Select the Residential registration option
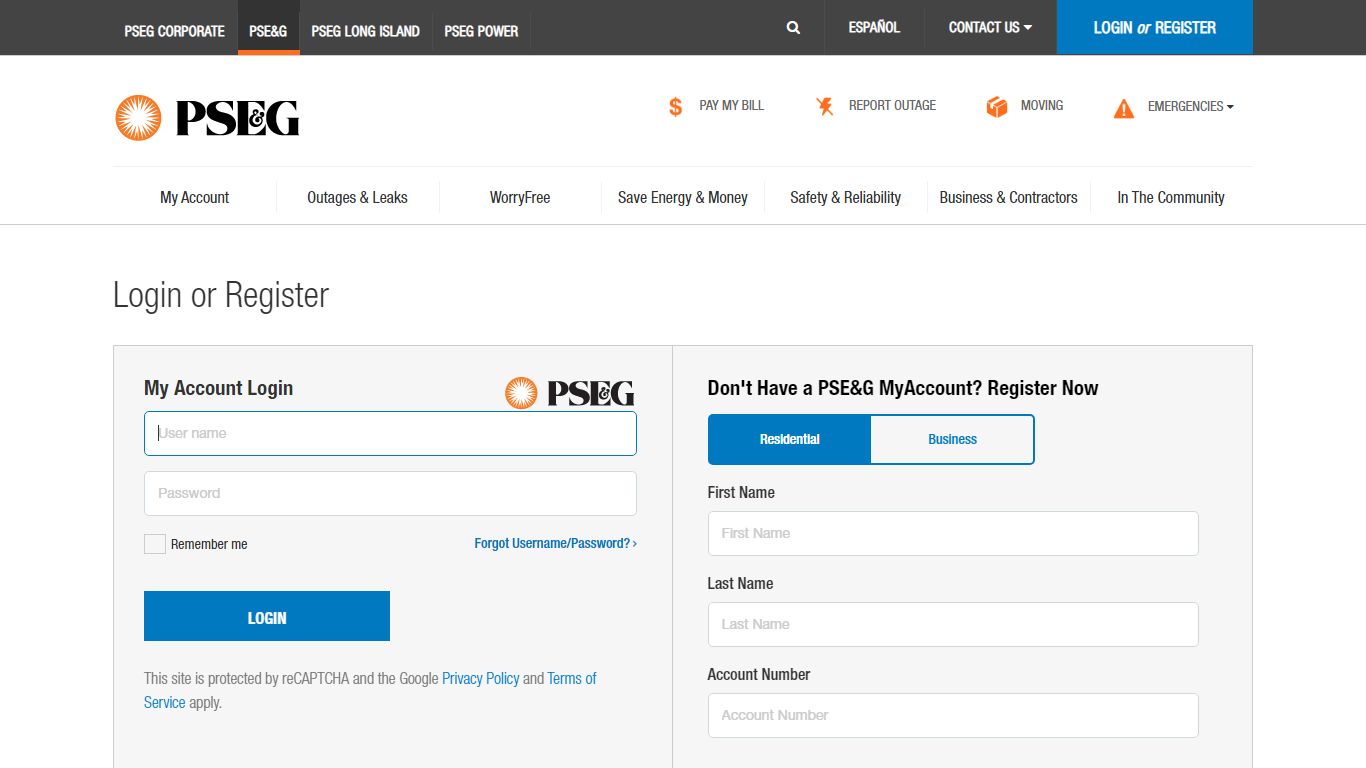Image resolution: width=1366 pixels, height=768 pixels. 789,439
